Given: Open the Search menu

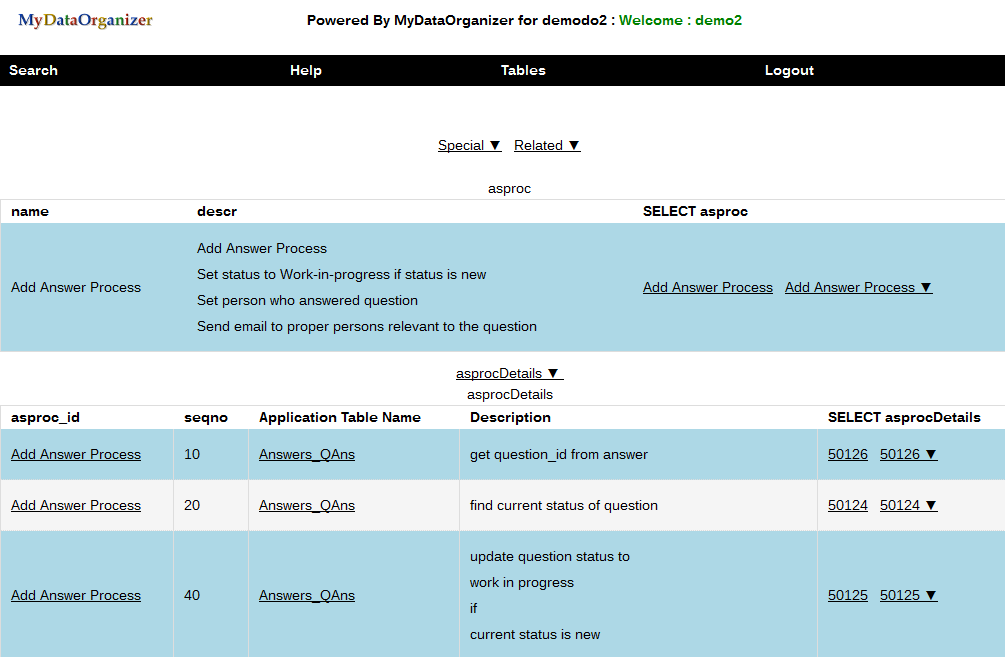Looking at the screenshot, I should (33, 70).
